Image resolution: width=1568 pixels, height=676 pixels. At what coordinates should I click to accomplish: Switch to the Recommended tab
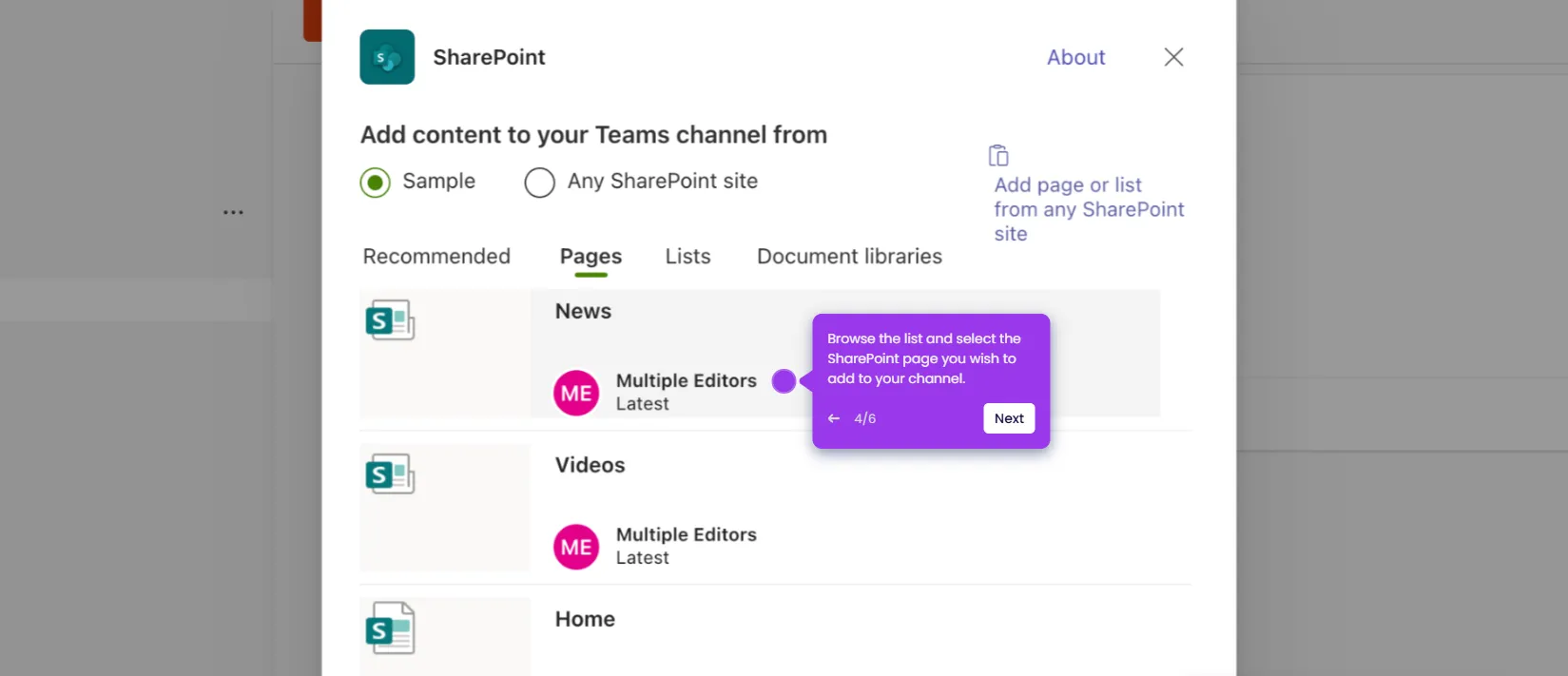pyautogui.click(x=436, y=257)
